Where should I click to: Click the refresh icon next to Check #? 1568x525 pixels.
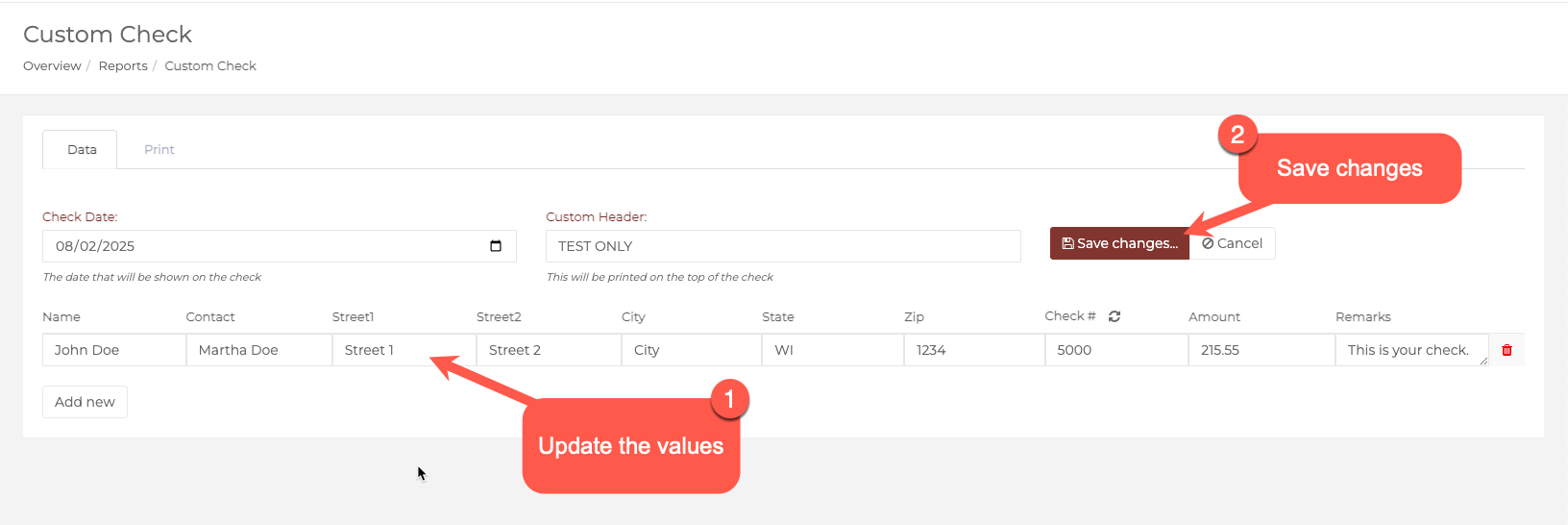click(x=1115, y=316)
